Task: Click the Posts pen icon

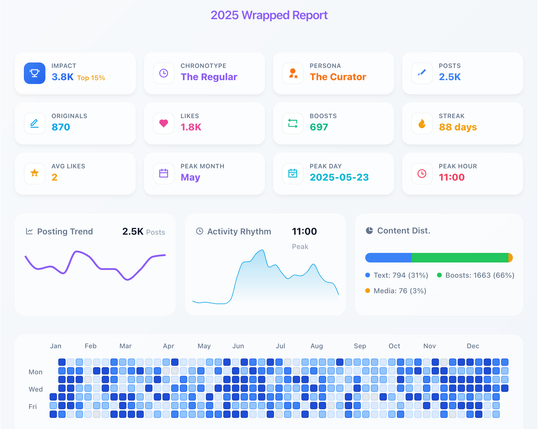Action: 422,73
